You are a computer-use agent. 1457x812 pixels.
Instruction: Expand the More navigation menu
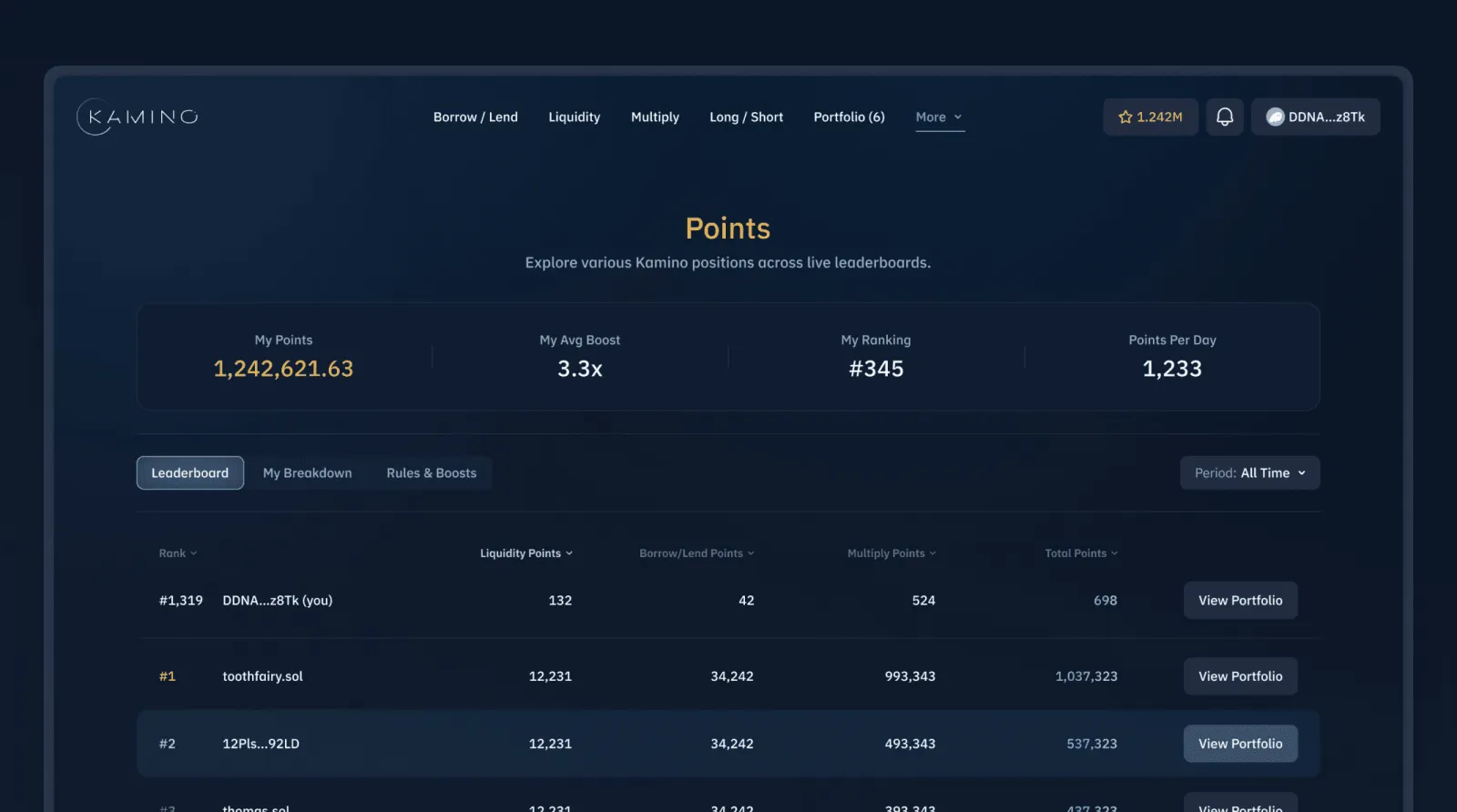coord(940,117)
